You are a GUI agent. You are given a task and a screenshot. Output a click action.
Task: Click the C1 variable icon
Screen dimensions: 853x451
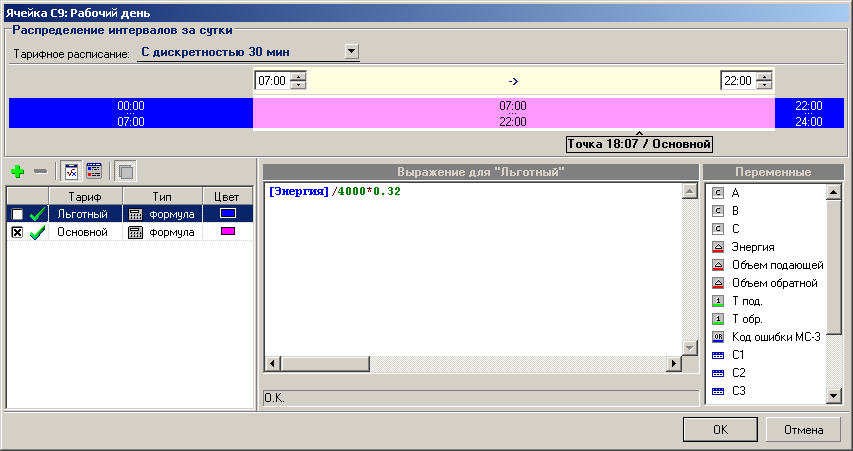(718, 355)
